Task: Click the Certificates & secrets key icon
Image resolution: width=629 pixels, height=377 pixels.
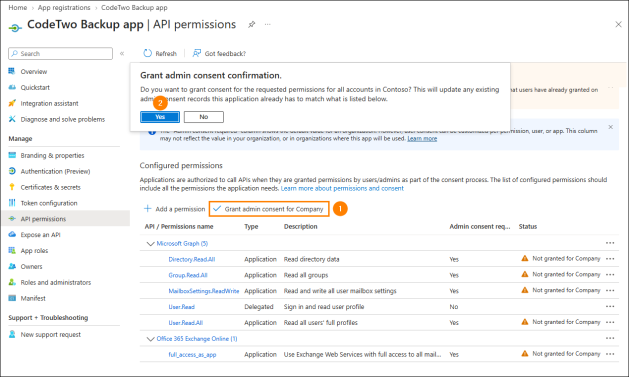Action: coord(12,187)
